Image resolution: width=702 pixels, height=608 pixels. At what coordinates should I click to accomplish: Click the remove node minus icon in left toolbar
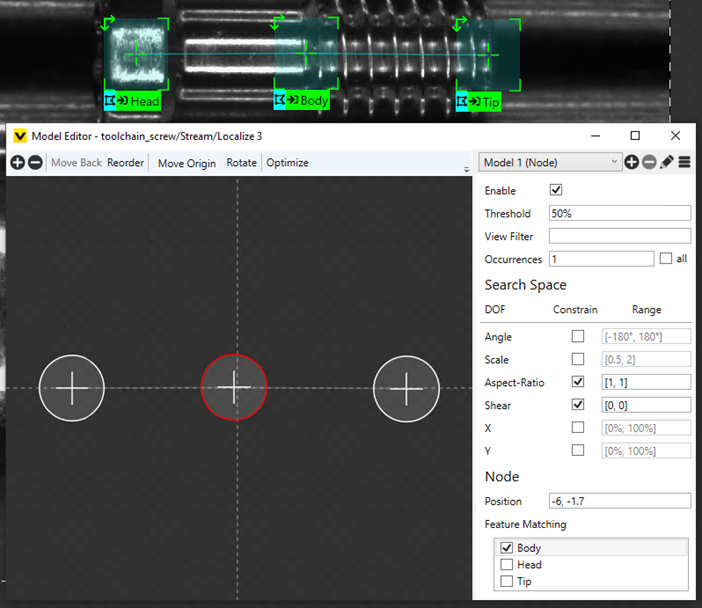click(x=35, y=163)
